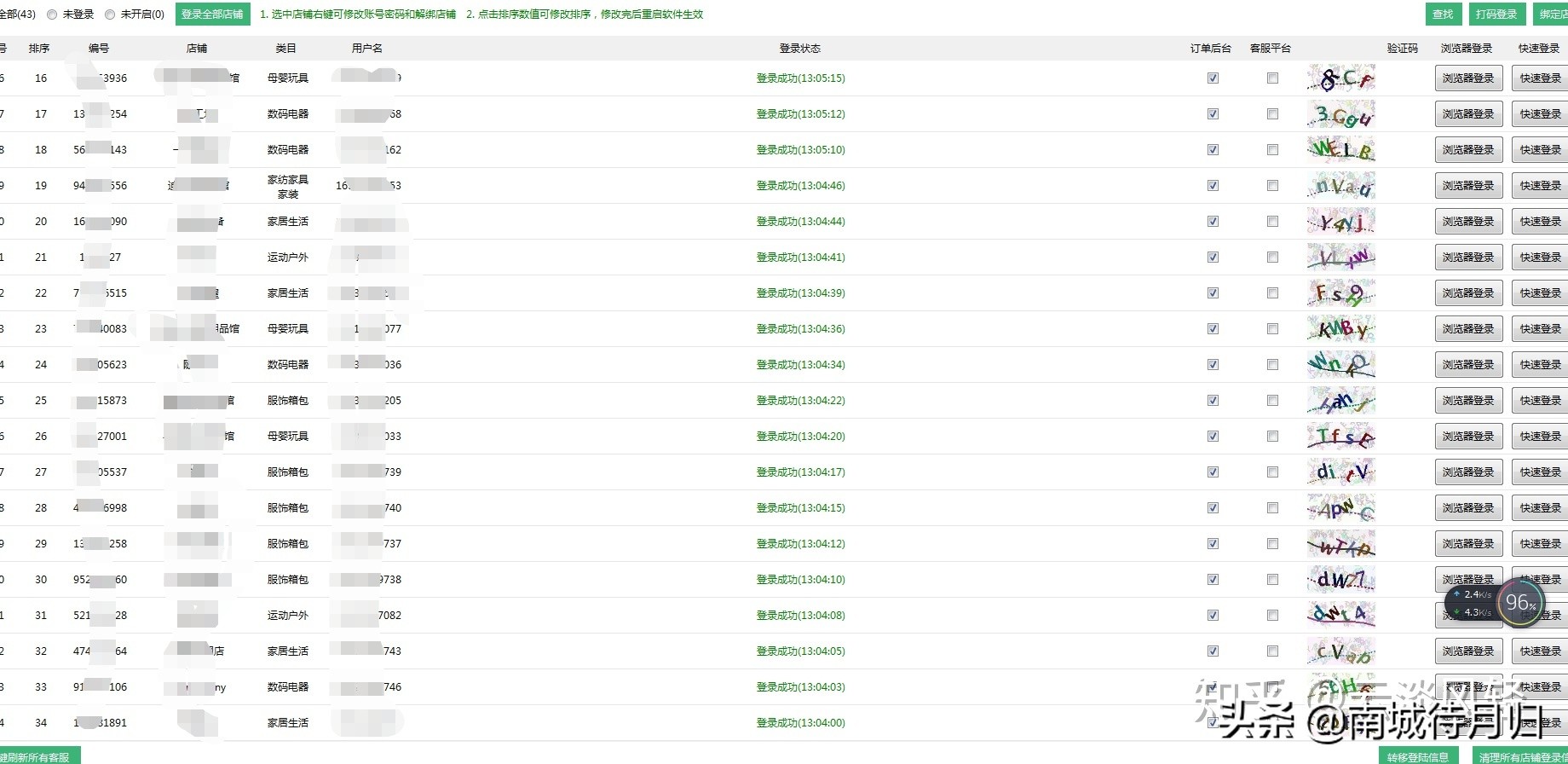The height and width of the screenshot is (764, 1568).
Task: Check 客服平台 for sort row 19
Action: [x=1272, y=186]
